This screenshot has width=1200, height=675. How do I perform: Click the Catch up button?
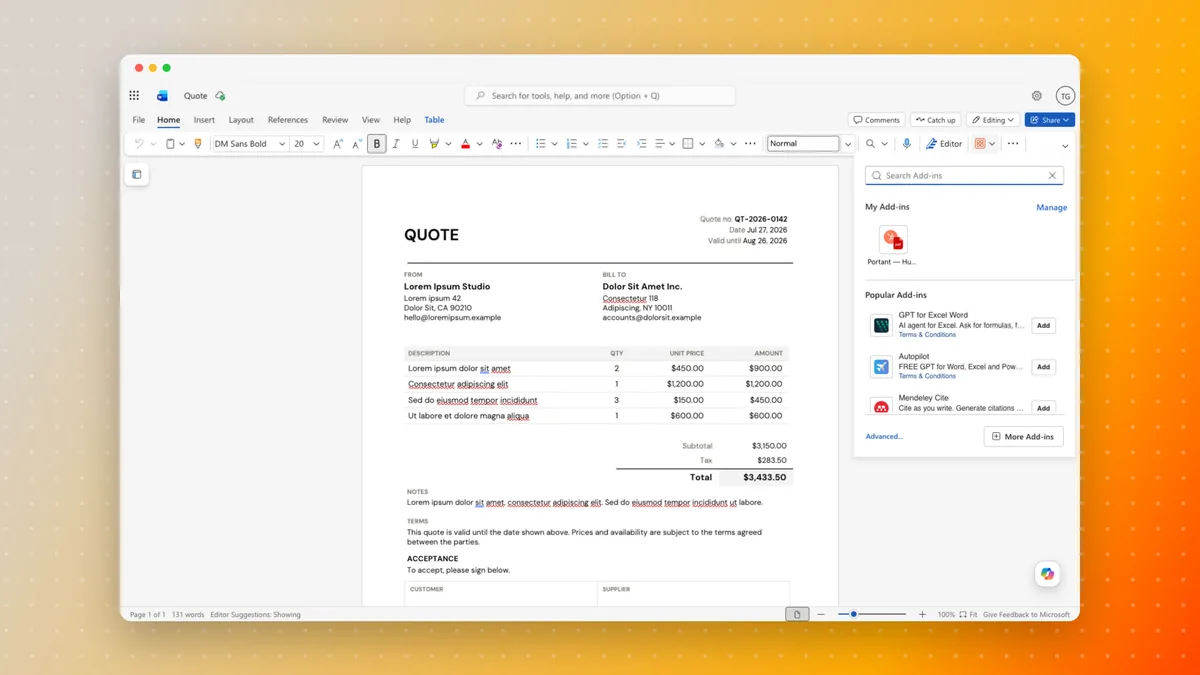pyautogui.click(x=936, y=120)
